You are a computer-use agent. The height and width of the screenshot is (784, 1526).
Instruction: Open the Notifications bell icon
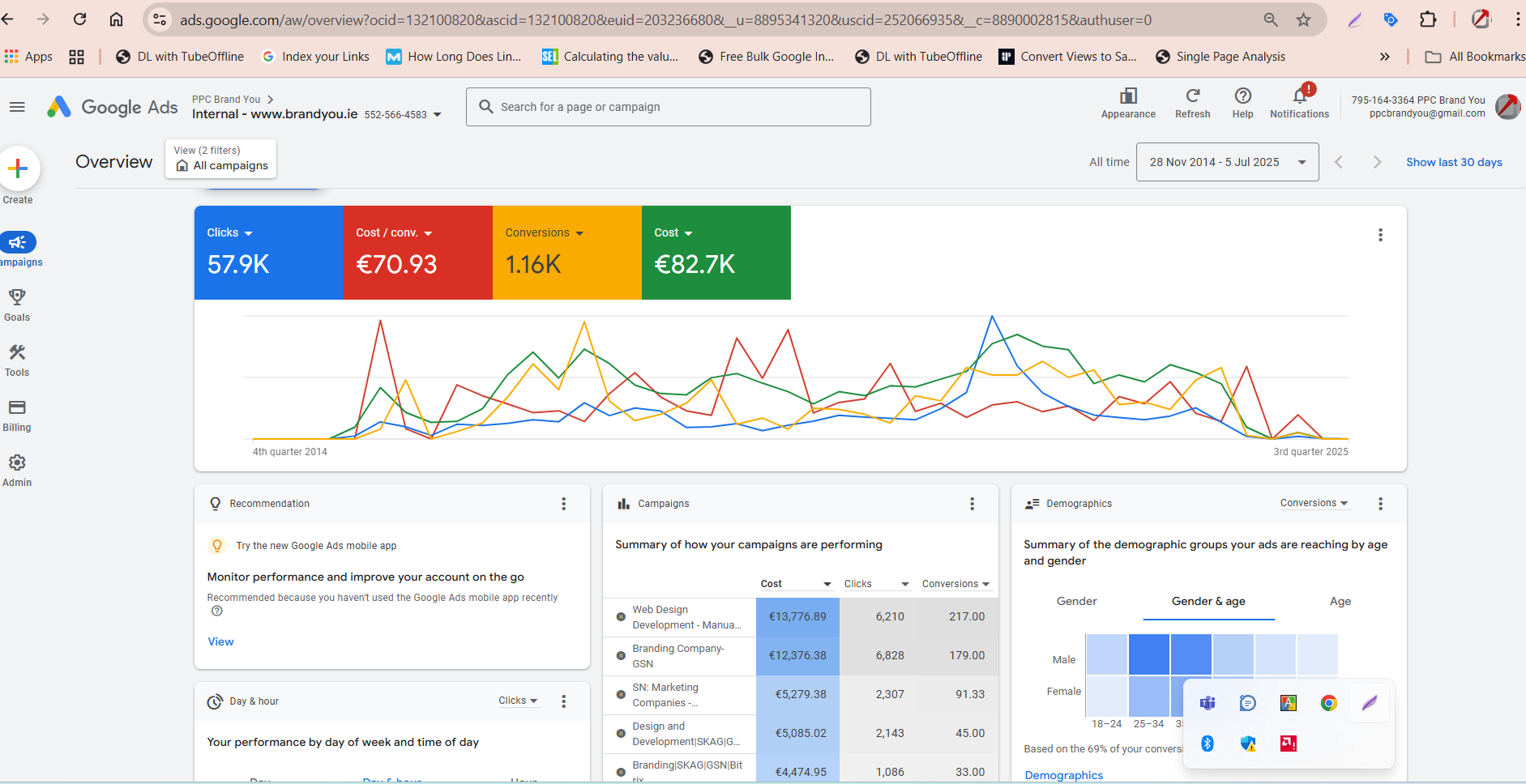[x=1299, y=96]
